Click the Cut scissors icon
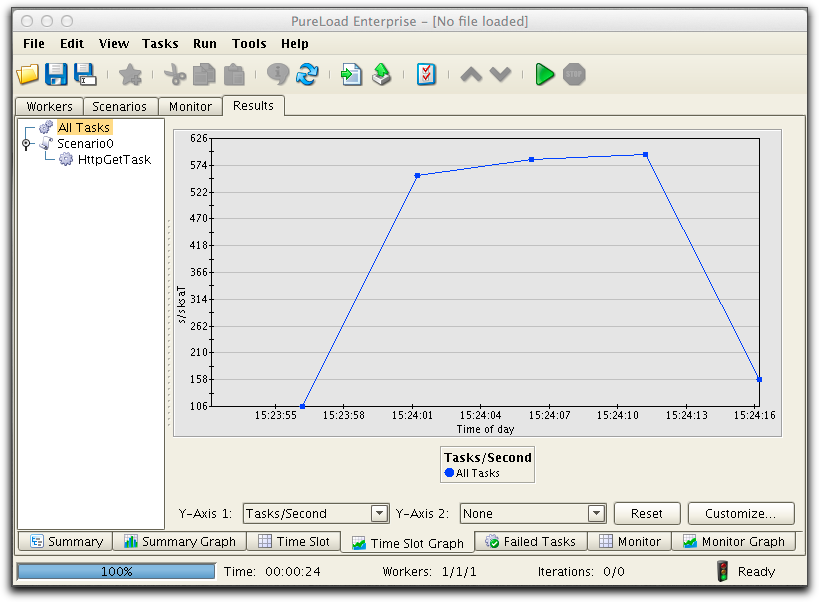The width and height of the screenshot is (819, 602). 174,74
